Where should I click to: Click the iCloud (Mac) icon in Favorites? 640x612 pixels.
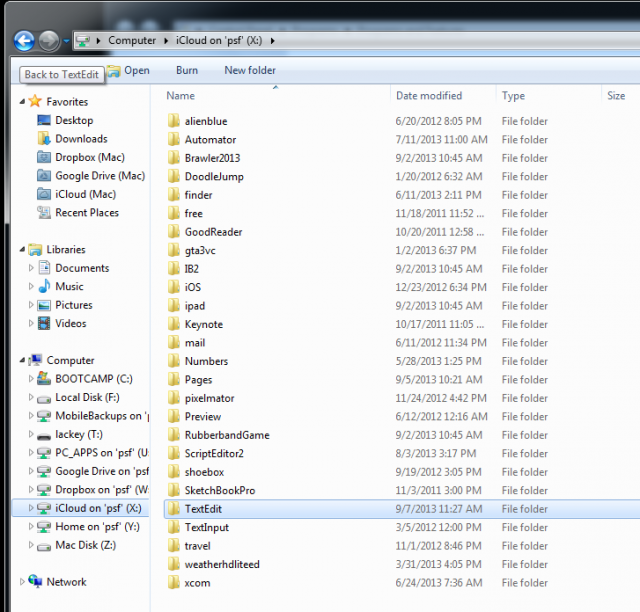44,194
